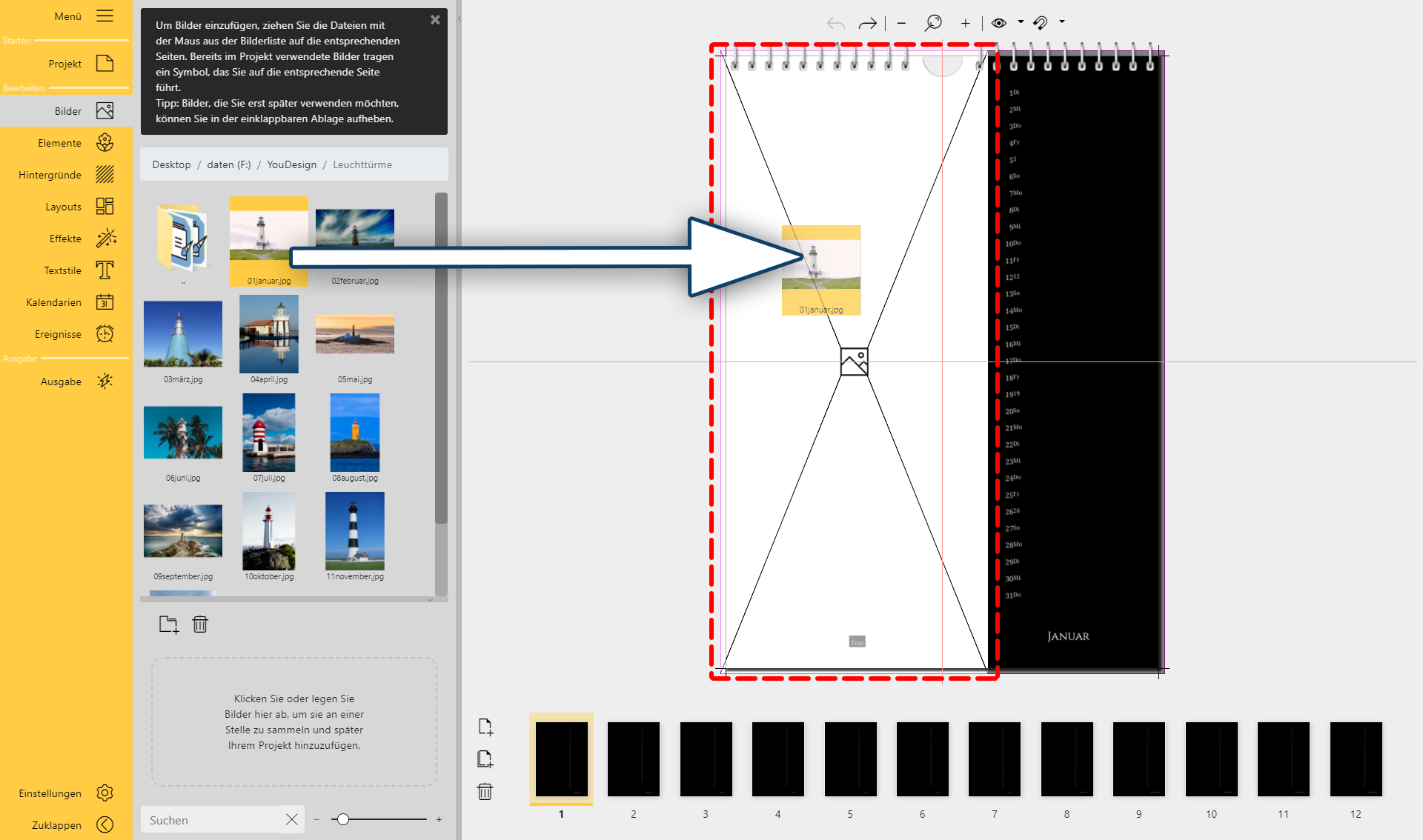Open the Hintergründe sidebar section
The width and height of the screenshot is (1423, 840).
pos(105,175)
